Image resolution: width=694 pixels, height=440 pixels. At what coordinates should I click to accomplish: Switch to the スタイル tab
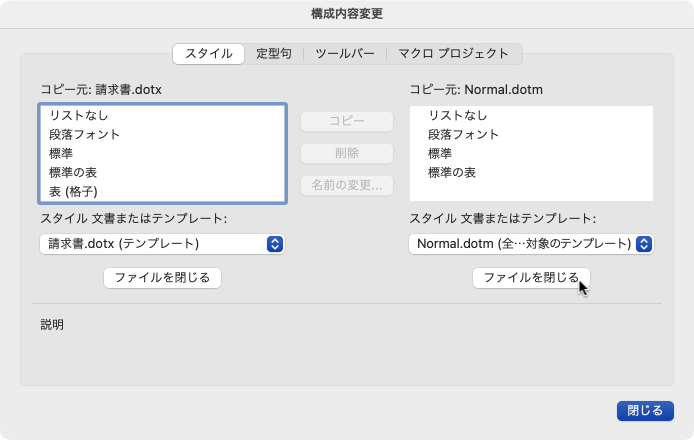pyautogui.click(x=208, y=54)
